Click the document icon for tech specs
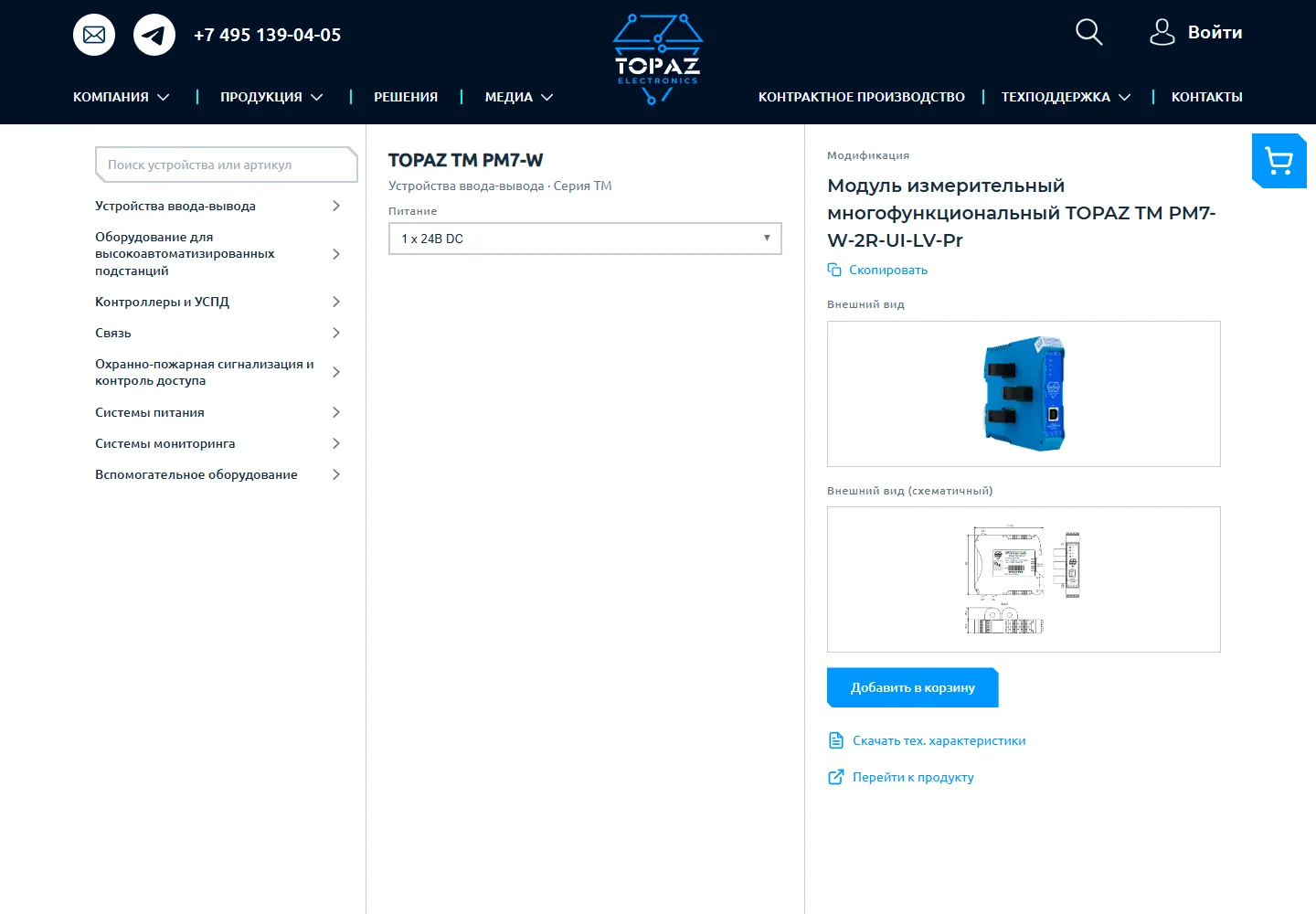1316x914 pixels. (835, 740)
